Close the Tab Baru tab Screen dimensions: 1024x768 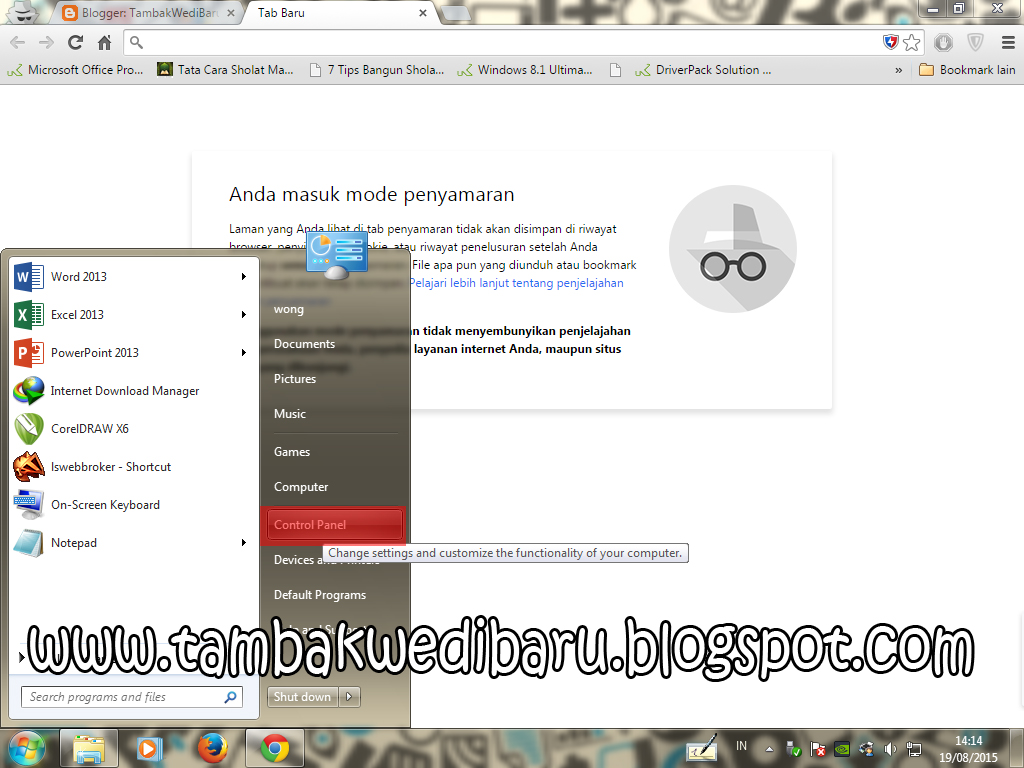point(423,13)
